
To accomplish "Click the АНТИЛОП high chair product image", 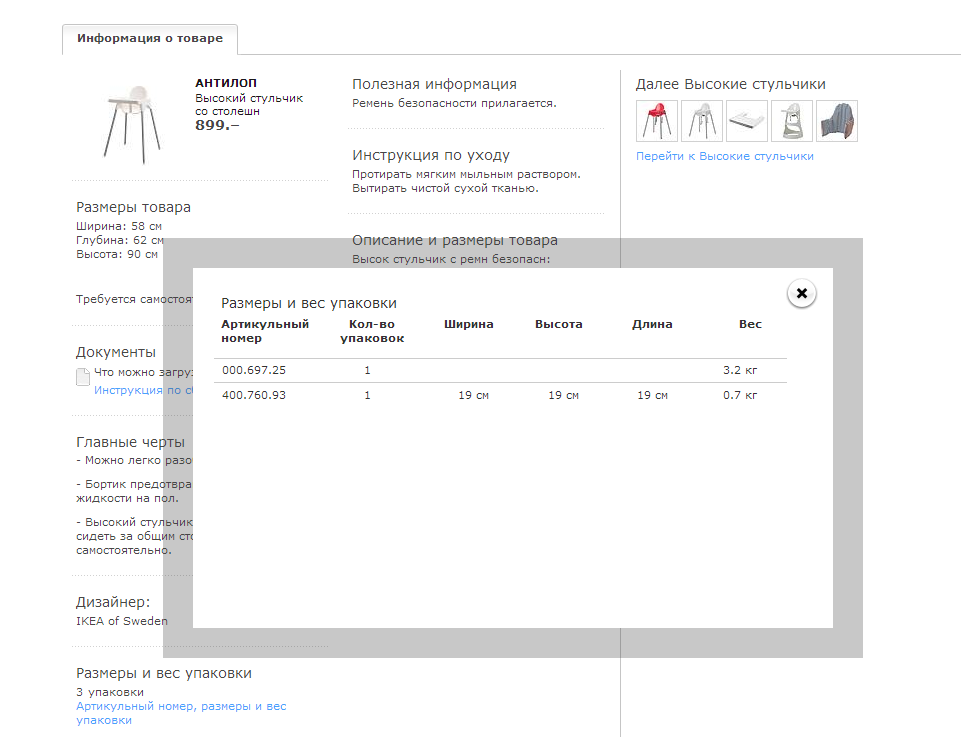I will pos(132,124).
